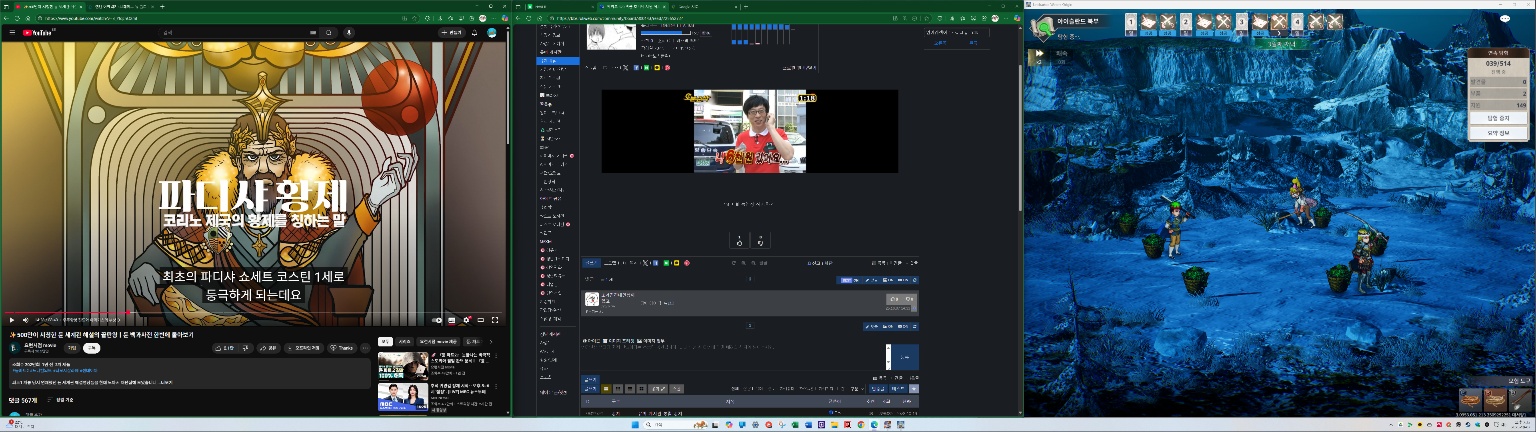
Task: Click the microphone voice search icon on YouTube
Action: 349,33
